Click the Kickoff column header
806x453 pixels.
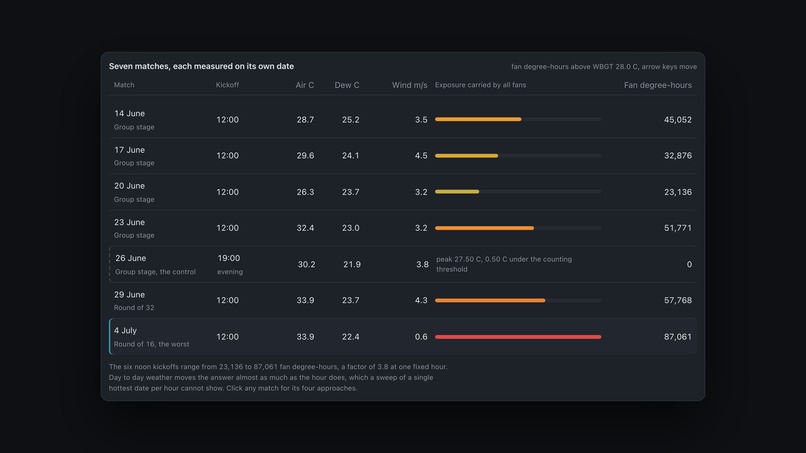(227, 85)
